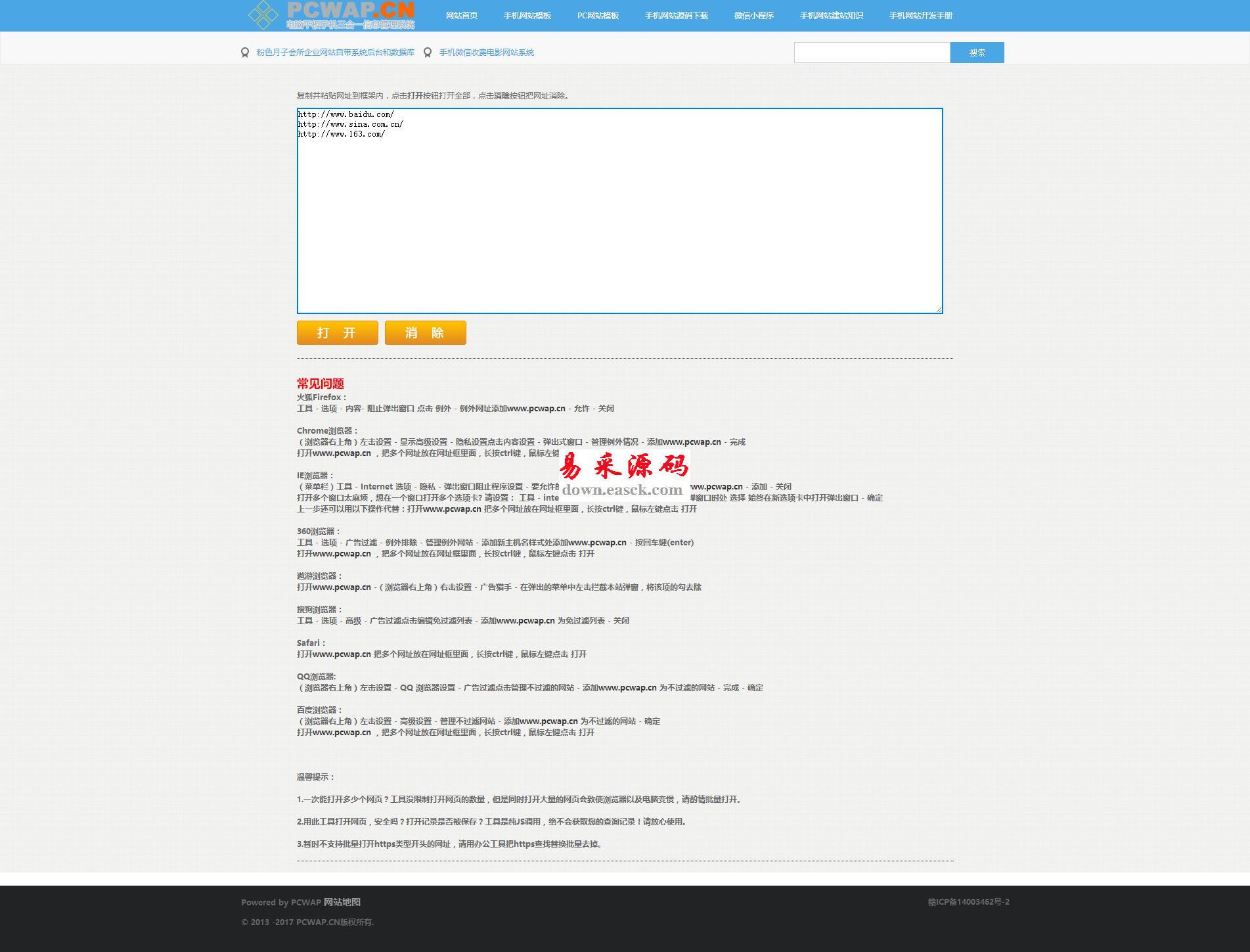This screenshot has height=952, width=1250.
Task: Open 手机网站开发手册 navigation item
Action: tap(921, 16)
